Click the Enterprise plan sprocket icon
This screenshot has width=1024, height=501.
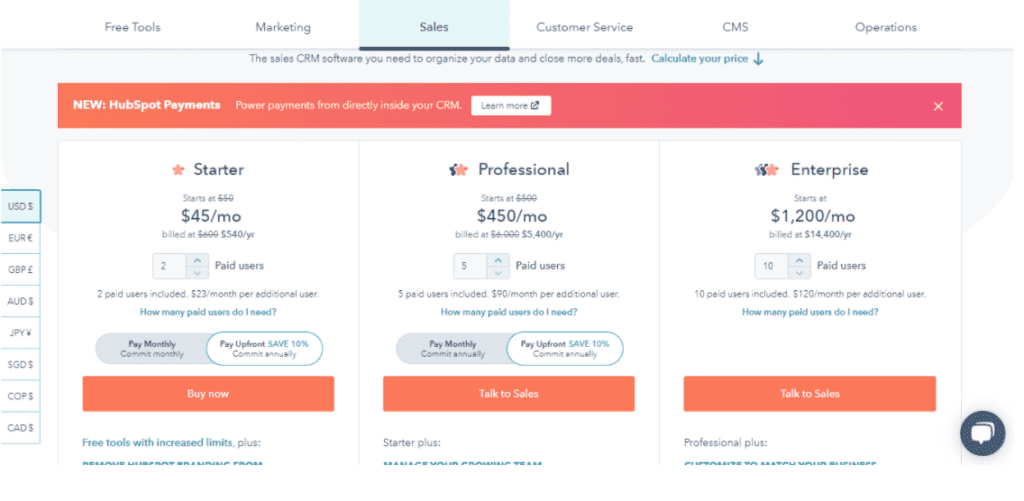point(767,170)
